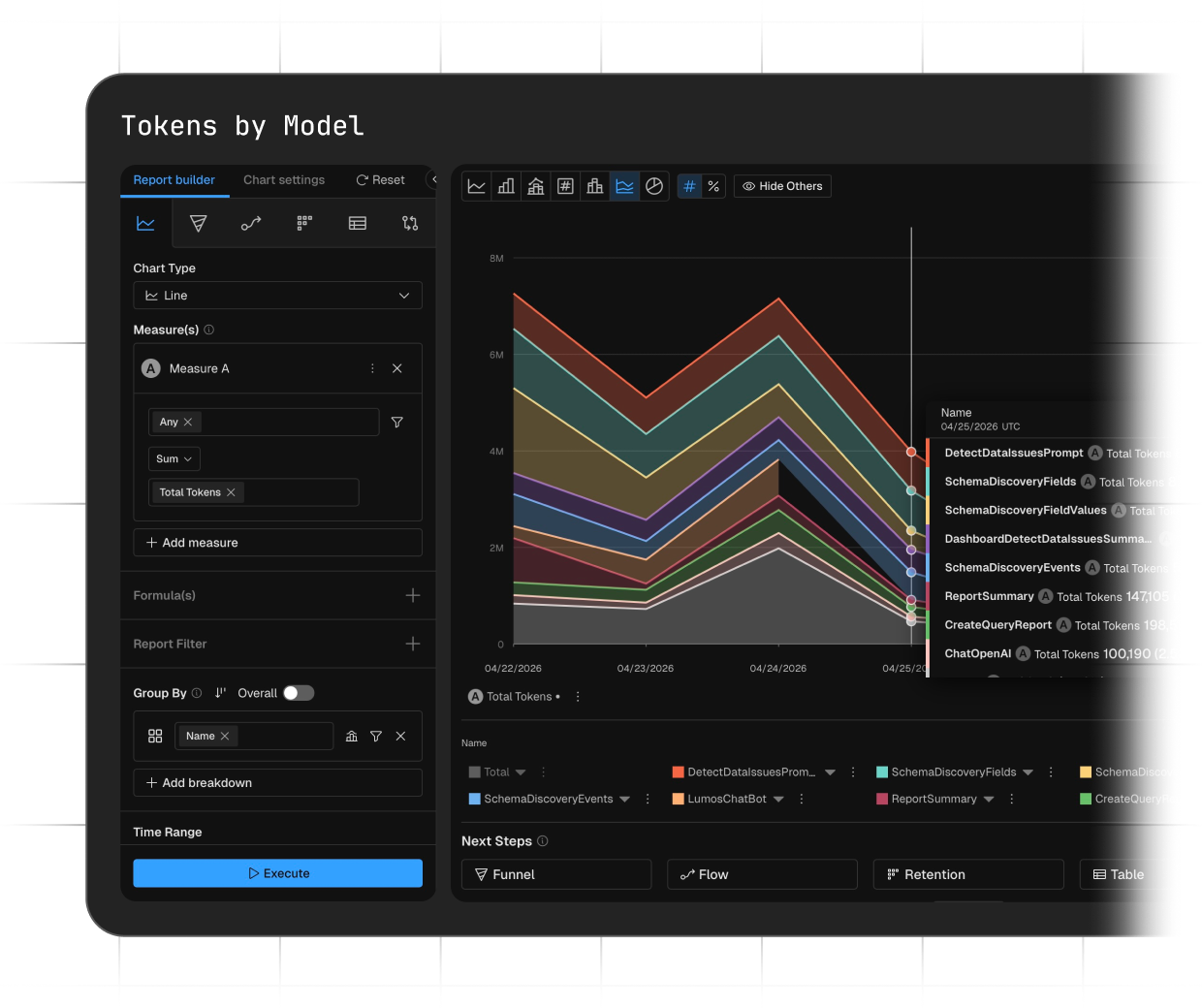This screenshot has width=1202, height=1008.
Task: Switch chart to grouped column icon
Action: [x=595, y=186]
